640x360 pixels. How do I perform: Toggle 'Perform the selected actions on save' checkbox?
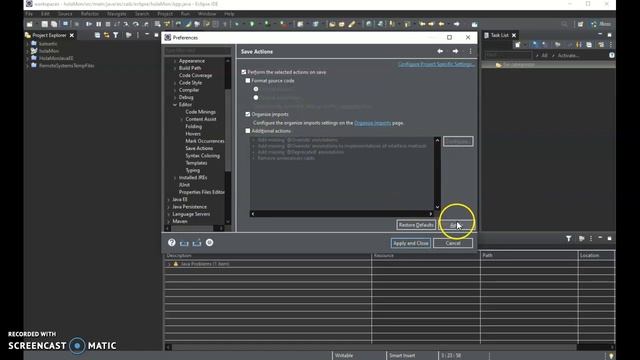[x=244, y=72]
